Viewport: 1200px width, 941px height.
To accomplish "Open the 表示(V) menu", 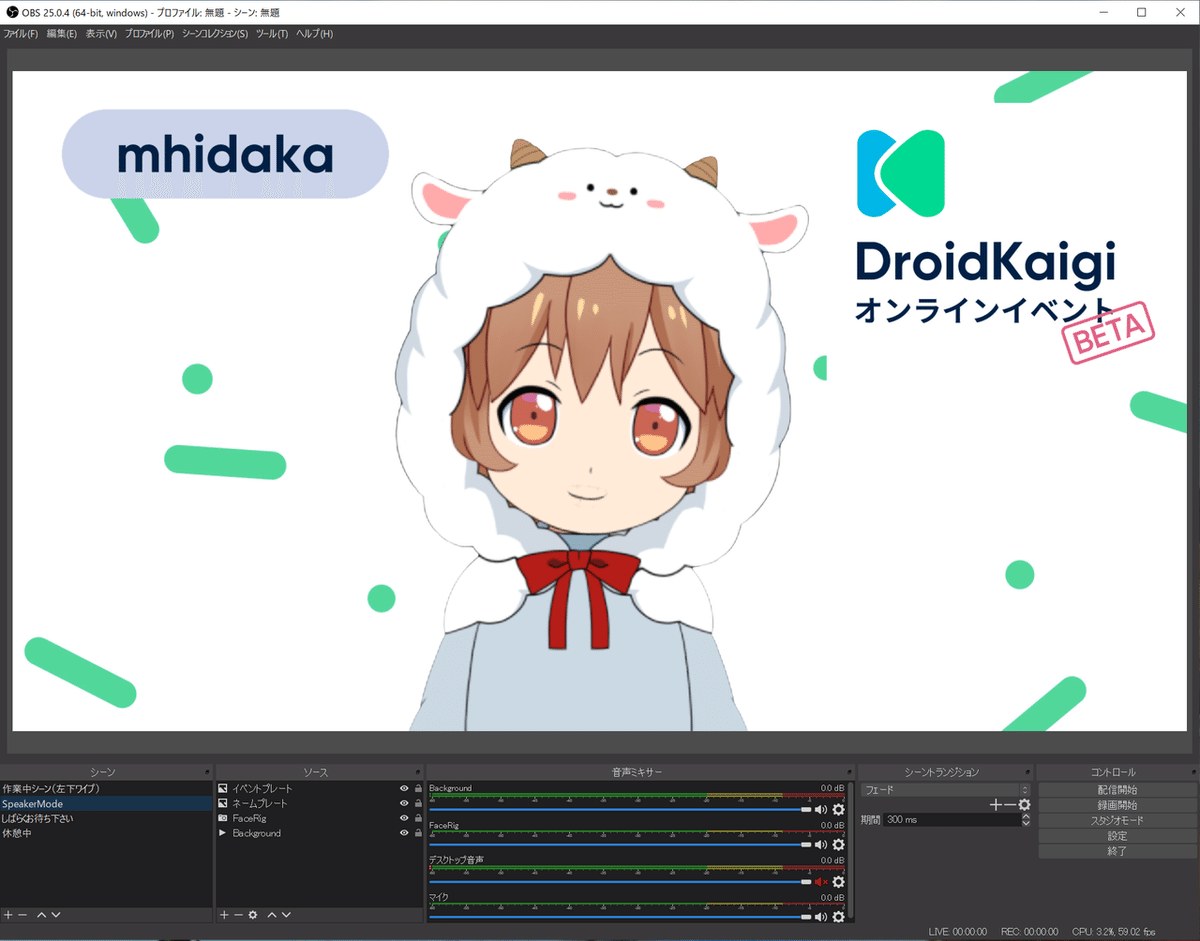I will (101, 34).
